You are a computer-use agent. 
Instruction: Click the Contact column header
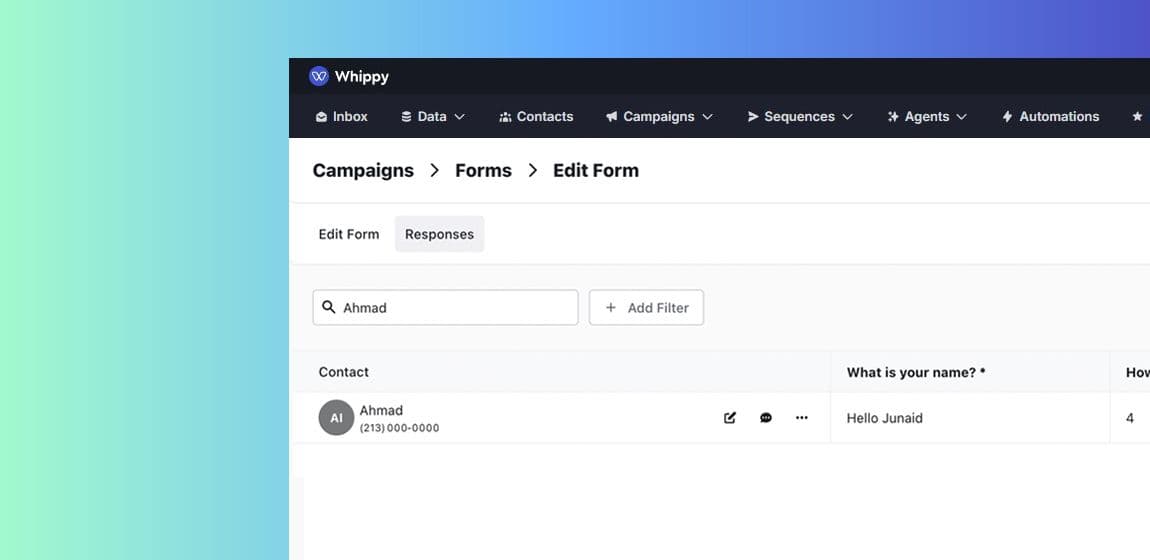[x=343, y=372]
